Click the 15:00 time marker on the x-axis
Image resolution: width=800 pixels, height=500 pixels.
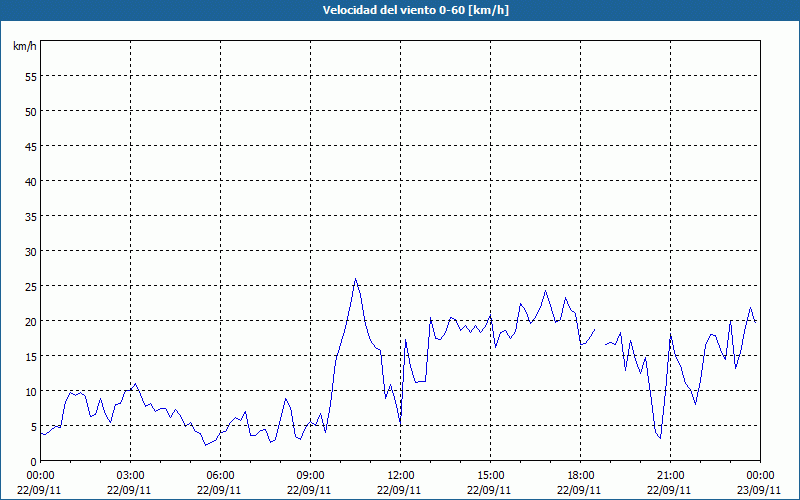coord(490,475)
